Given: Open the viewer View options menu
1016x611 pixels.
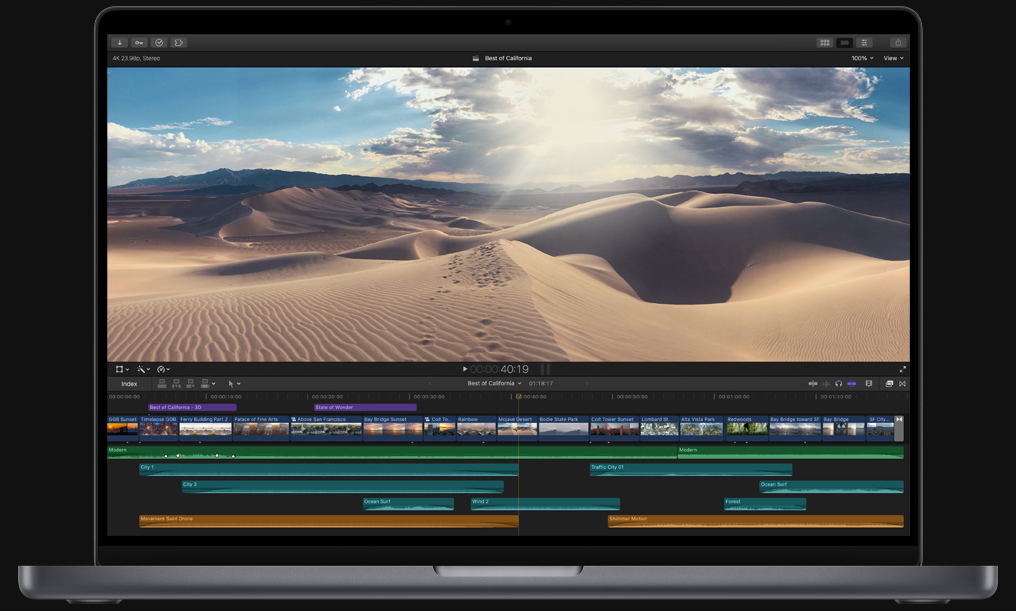Looking at the screenshot, I should point(894,58).
